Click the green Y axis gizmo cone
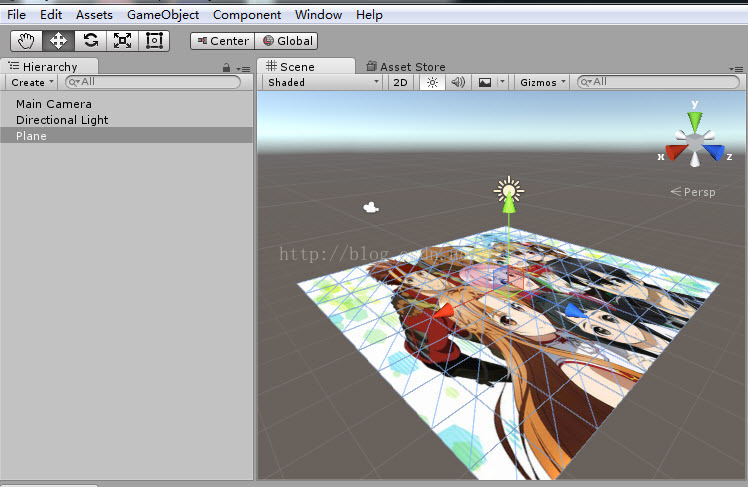 coord(695,121)
